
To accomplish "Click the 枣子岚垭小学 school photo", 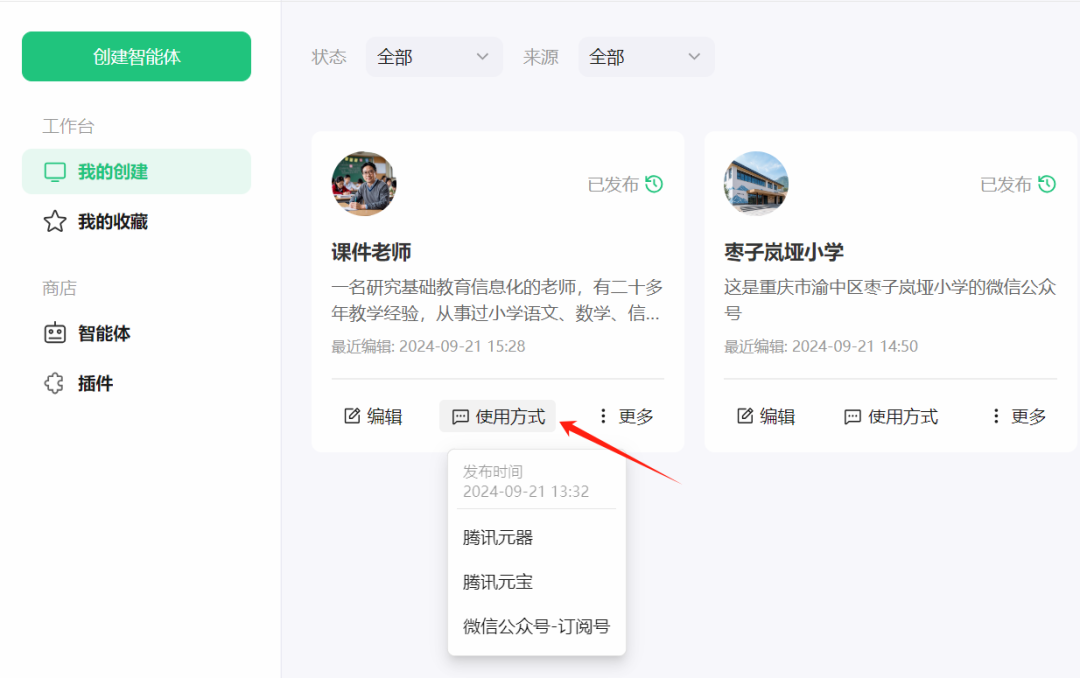I will pos(756,184).
